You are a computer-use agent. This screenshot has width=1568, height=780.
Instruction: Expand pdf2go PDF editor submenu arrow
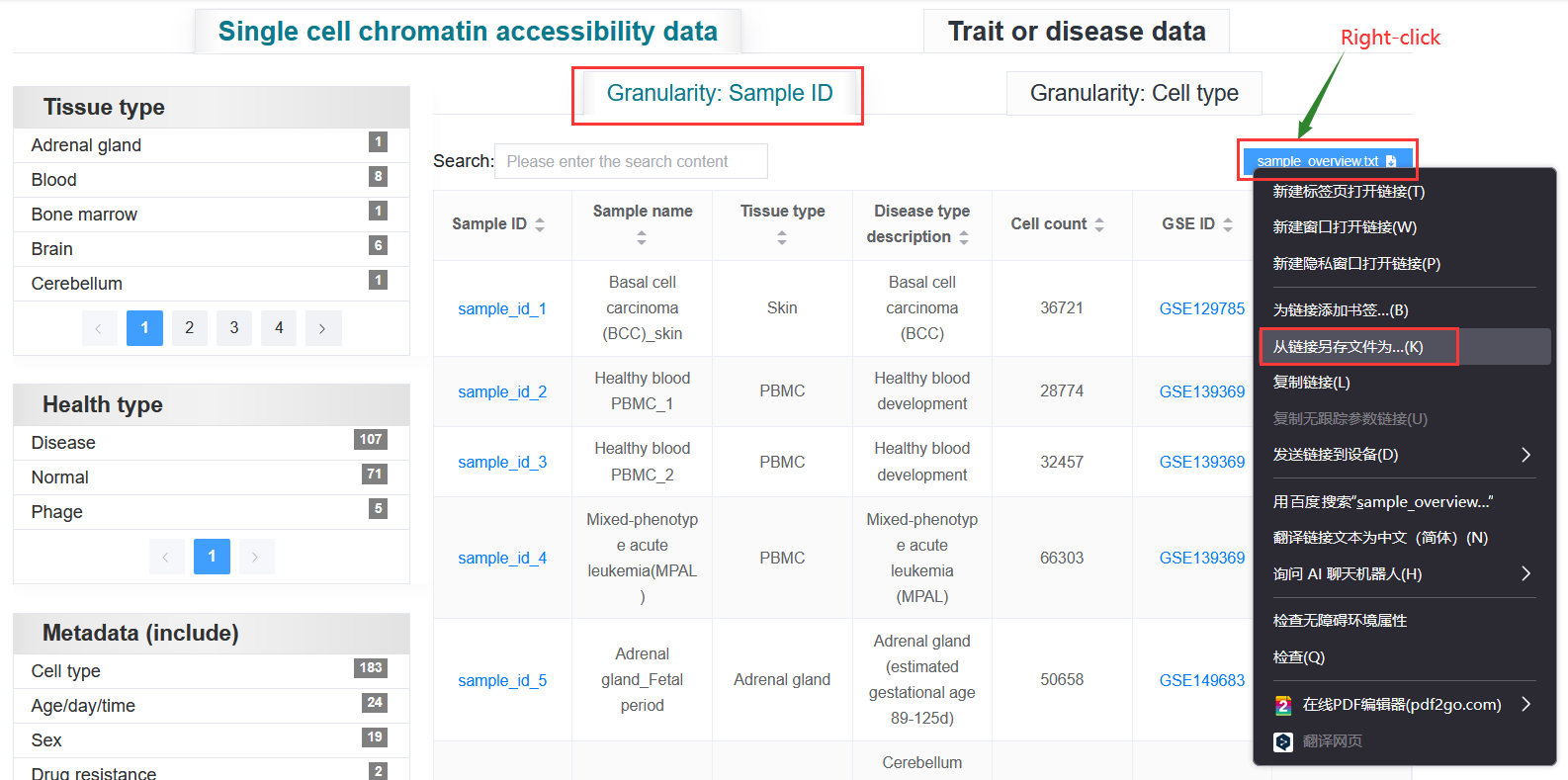tap(1526, 704)
